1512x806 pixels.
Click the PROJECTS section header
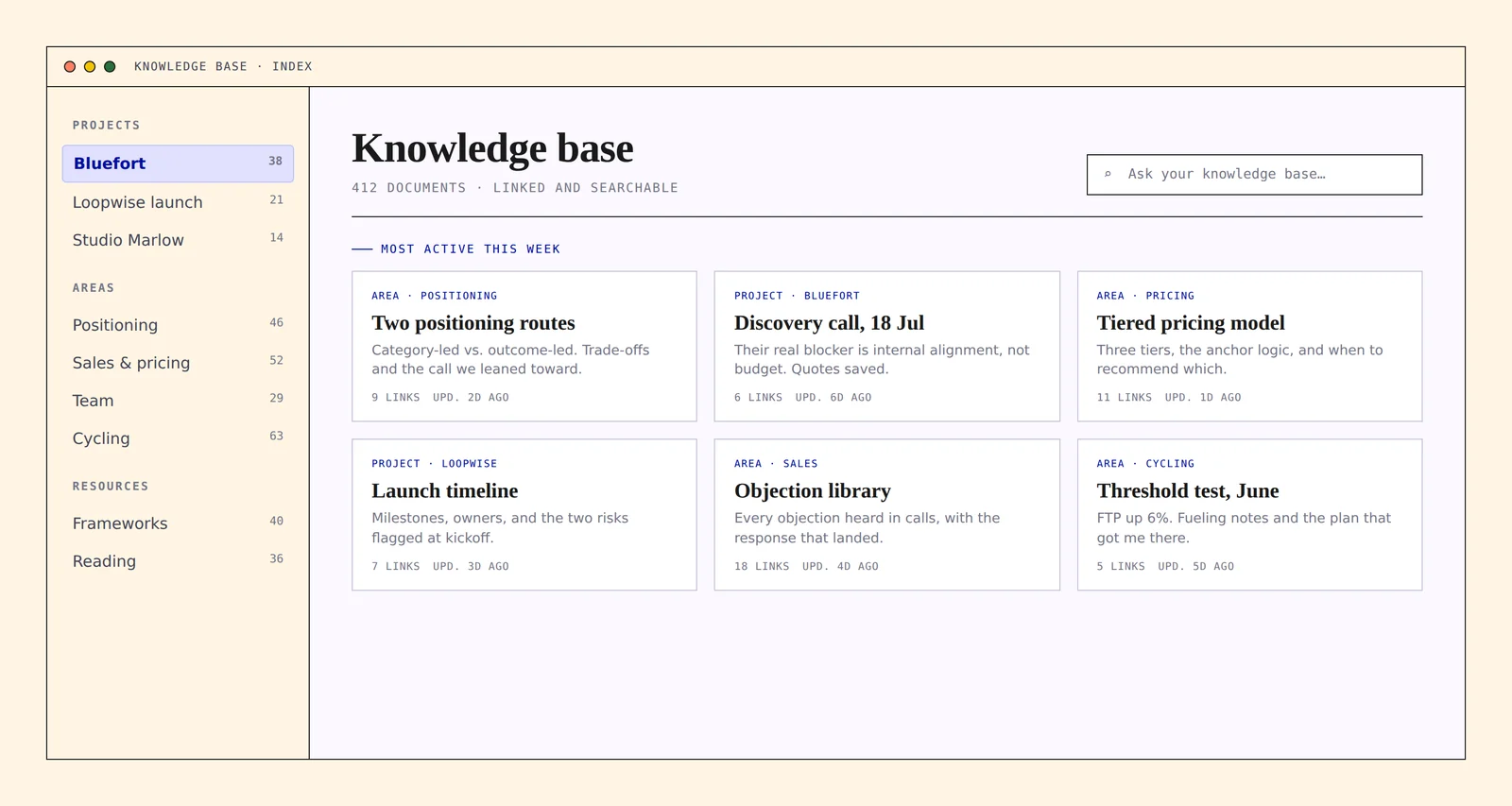(106, 126)
